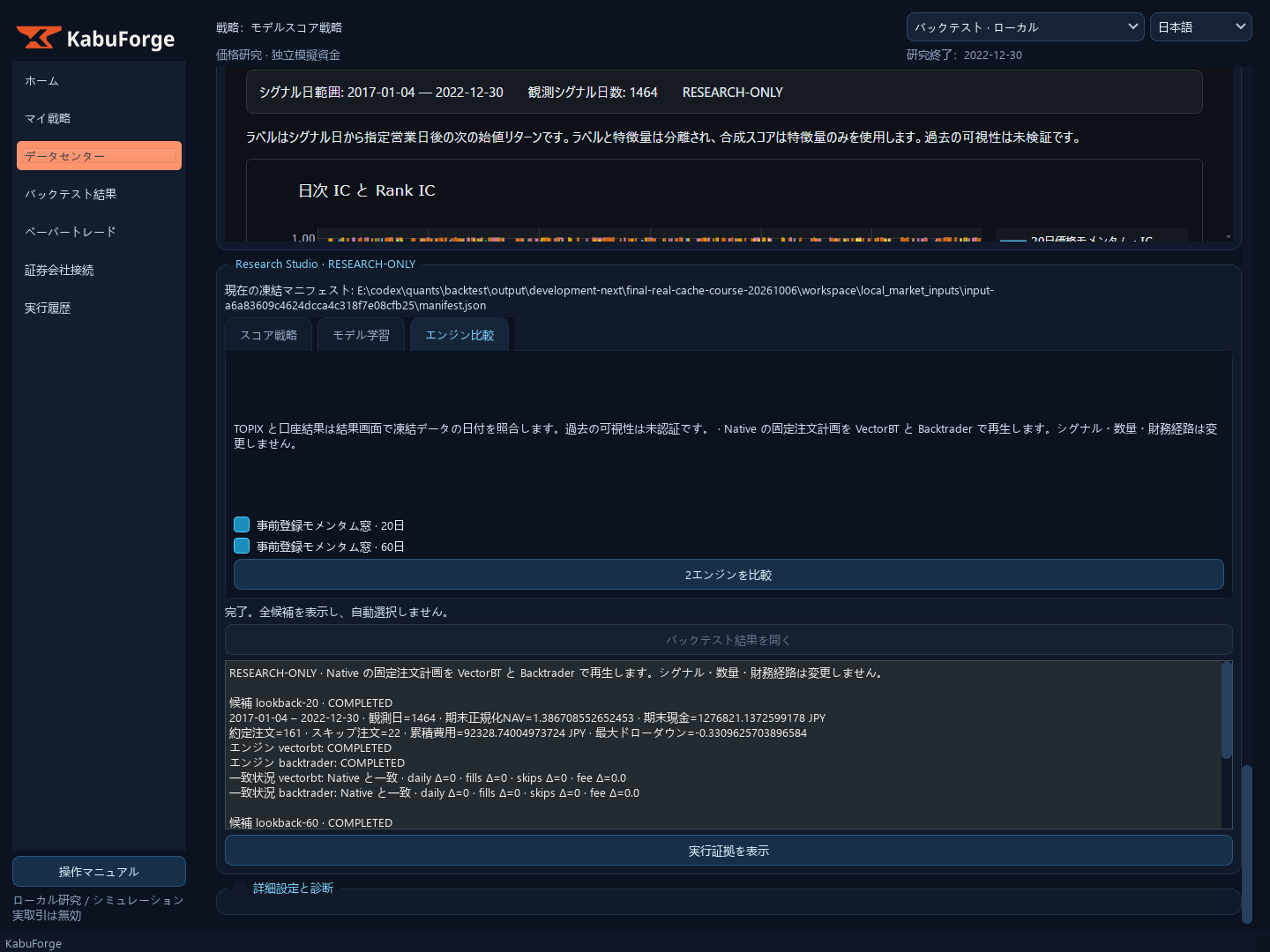This screenshot has width=1270, height=952.
Task: Open the 日本語 language dropdown
Action: tap(1200, 26)
